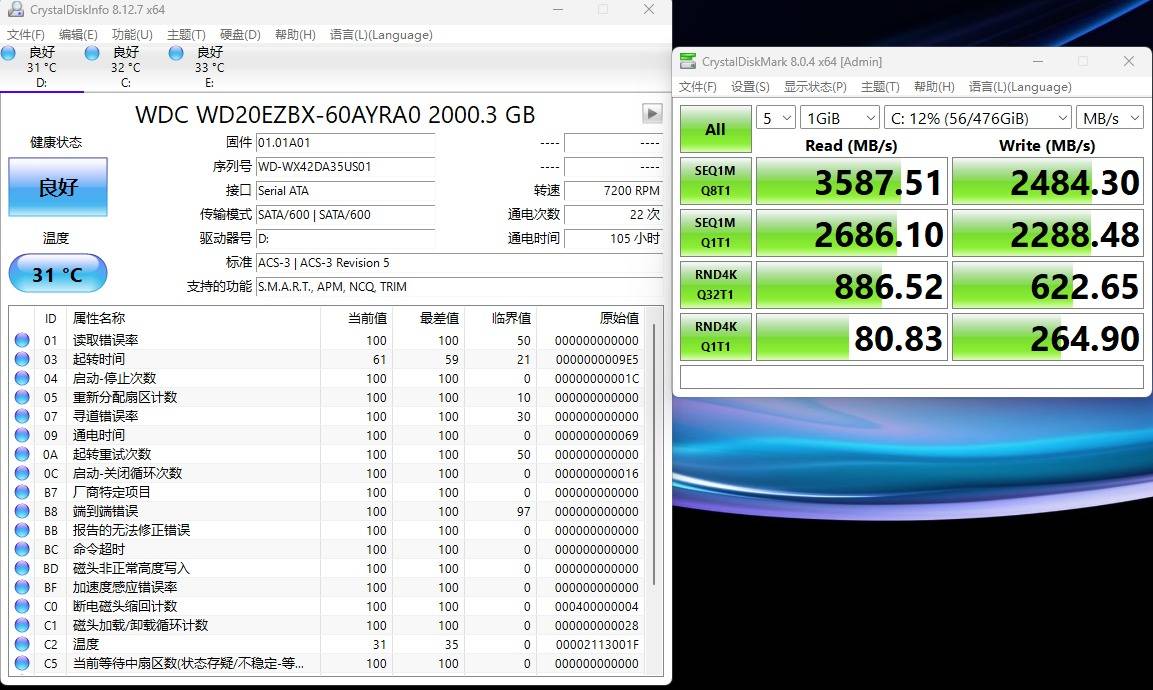Open the 1GiB test size dropdown
Viewport: 1153px width, 690px height.
(840, 118)
